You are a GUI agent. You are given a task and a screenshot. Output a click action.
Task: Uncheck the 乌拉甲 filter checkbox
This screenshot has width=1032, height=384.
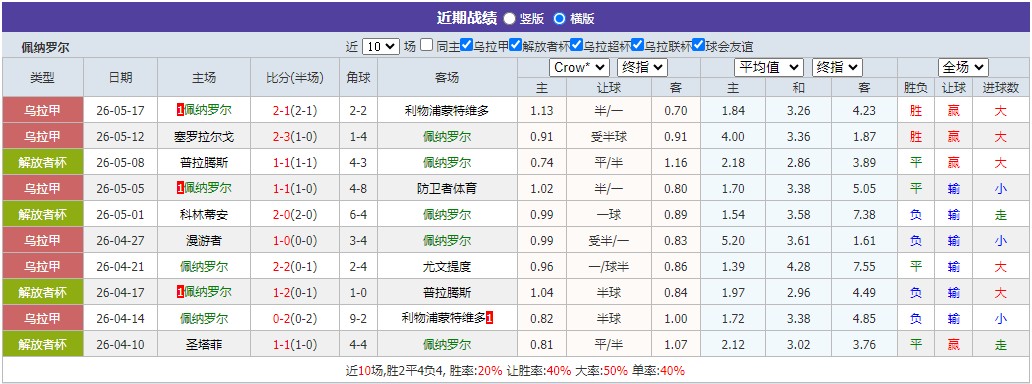click(x=467, y=45)
